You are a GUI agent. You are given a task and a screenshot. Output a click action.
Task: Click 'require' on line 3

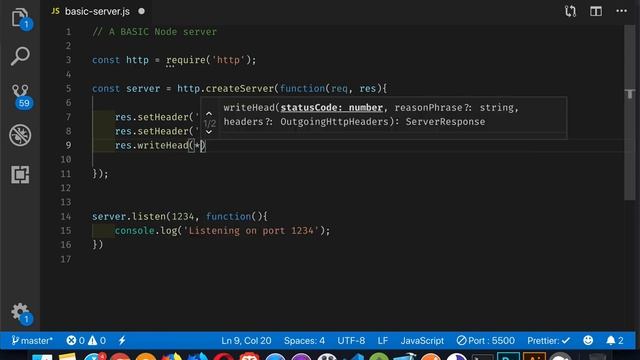coord(186,60)
